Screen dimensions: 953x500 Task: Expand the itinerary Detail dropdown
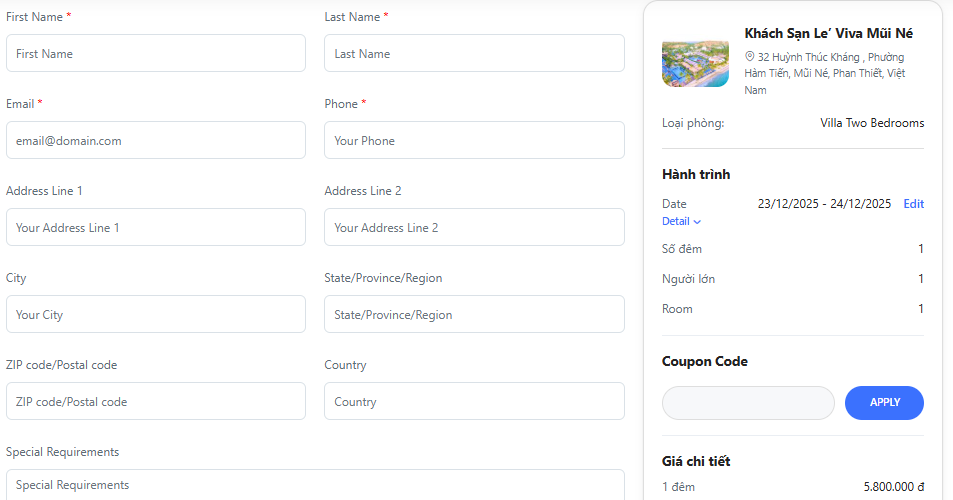coord(682,221)
